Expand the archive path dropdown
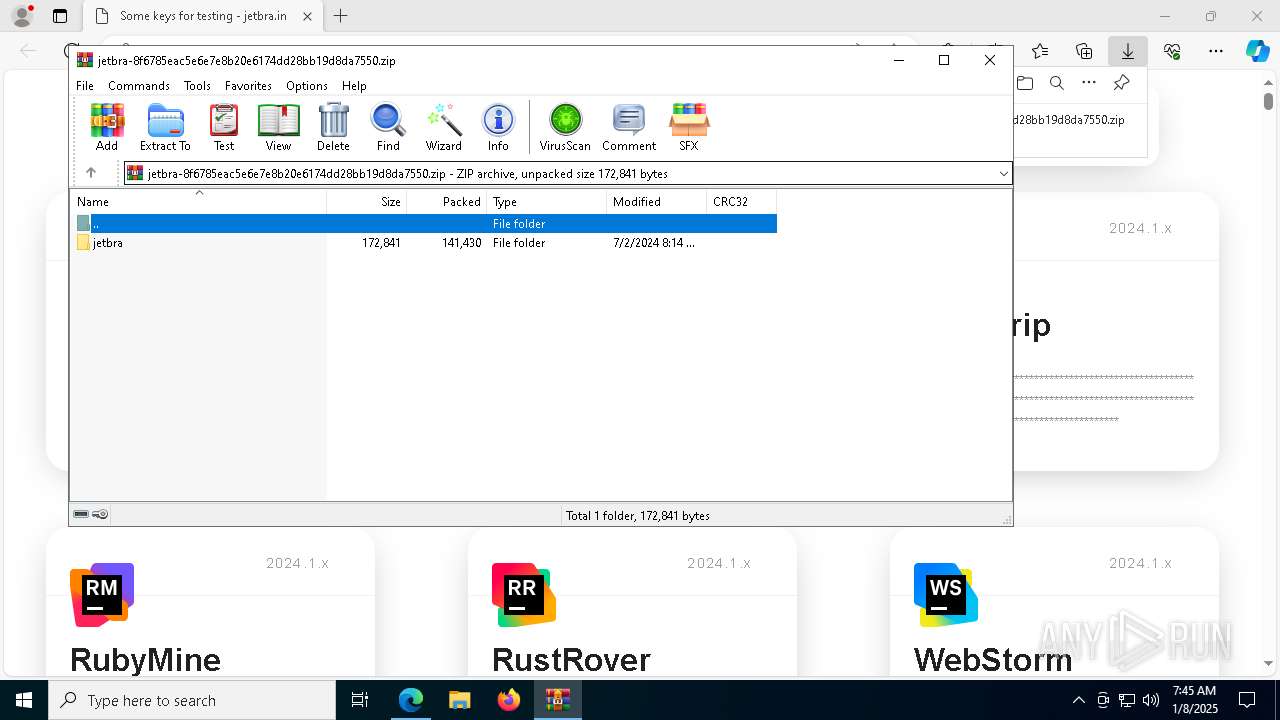 point(1003,174)
